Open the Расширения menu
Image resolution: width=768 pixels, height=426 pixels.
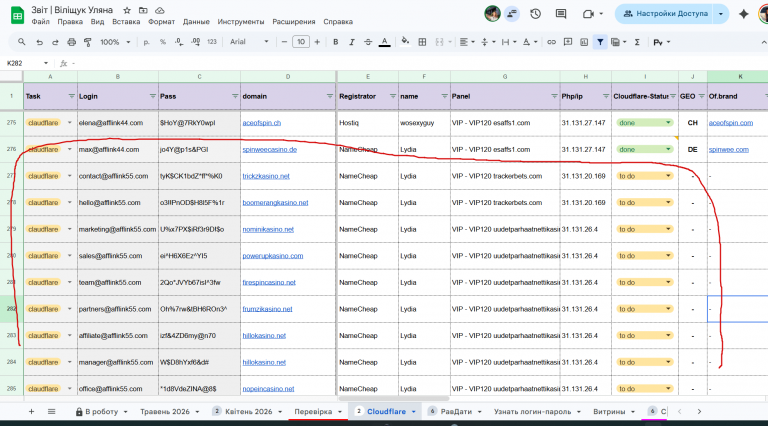click(294, 22)
